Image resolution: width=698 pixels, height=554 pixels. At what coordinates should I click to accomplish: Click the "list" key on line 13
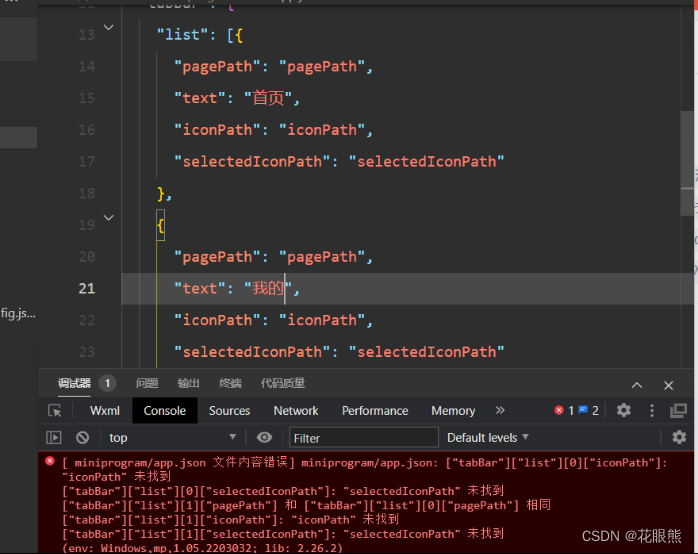[182, 35]
